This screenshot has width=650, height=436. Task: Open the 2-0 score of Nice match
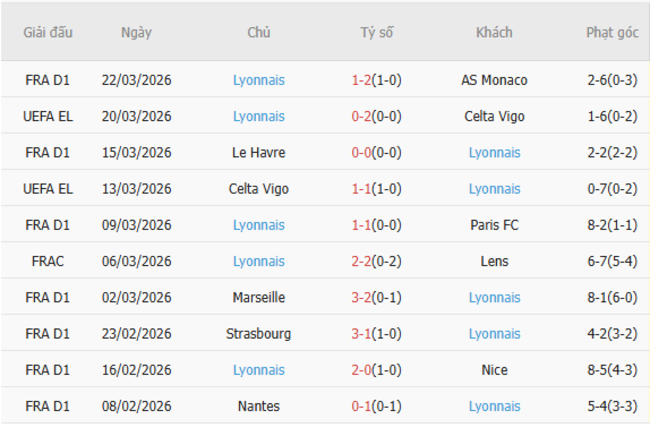[361, 370]
